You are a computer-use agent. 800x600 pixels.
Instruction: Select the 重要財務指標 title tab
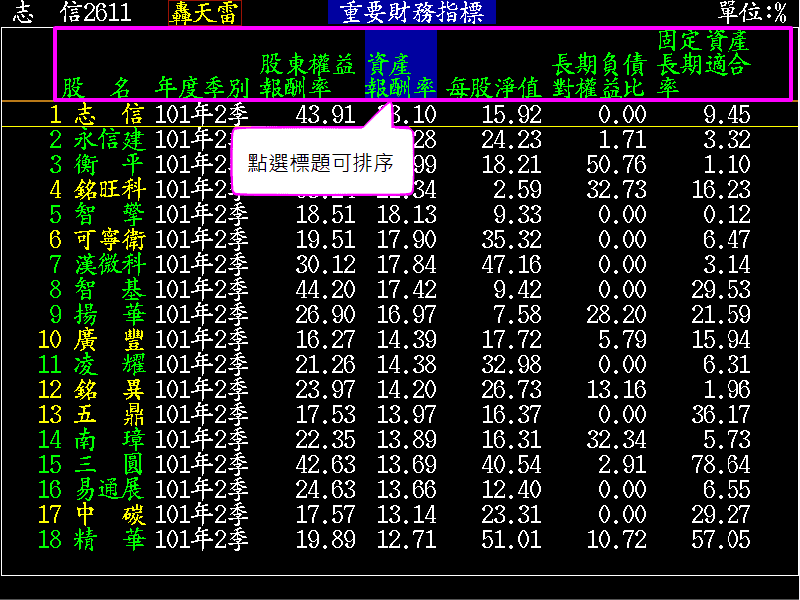pos(411,12)
